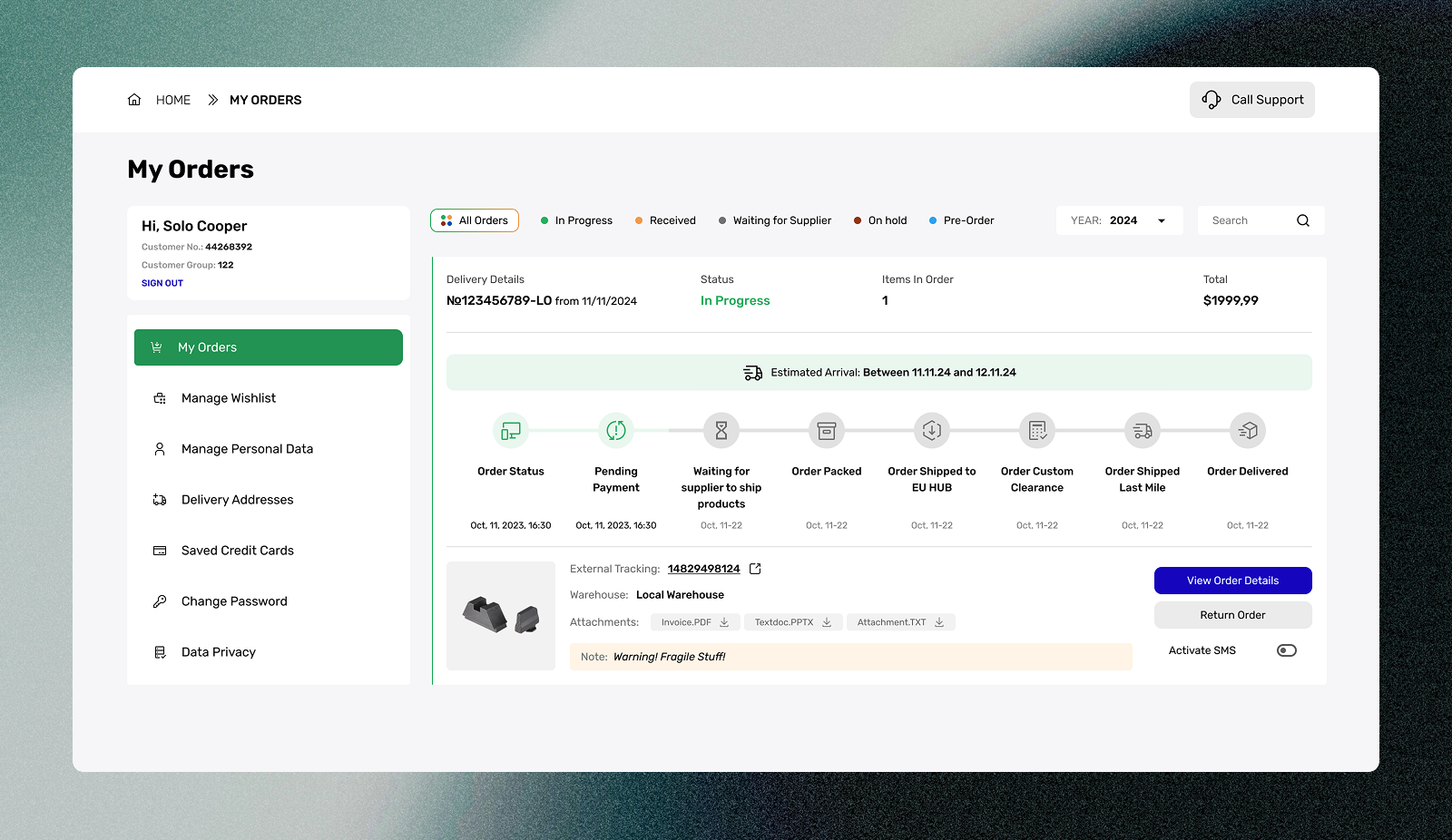This screenshot has width=1452, height=840.
Task: Click the Home icon in the breadcrumb
Action: point(133,100)
